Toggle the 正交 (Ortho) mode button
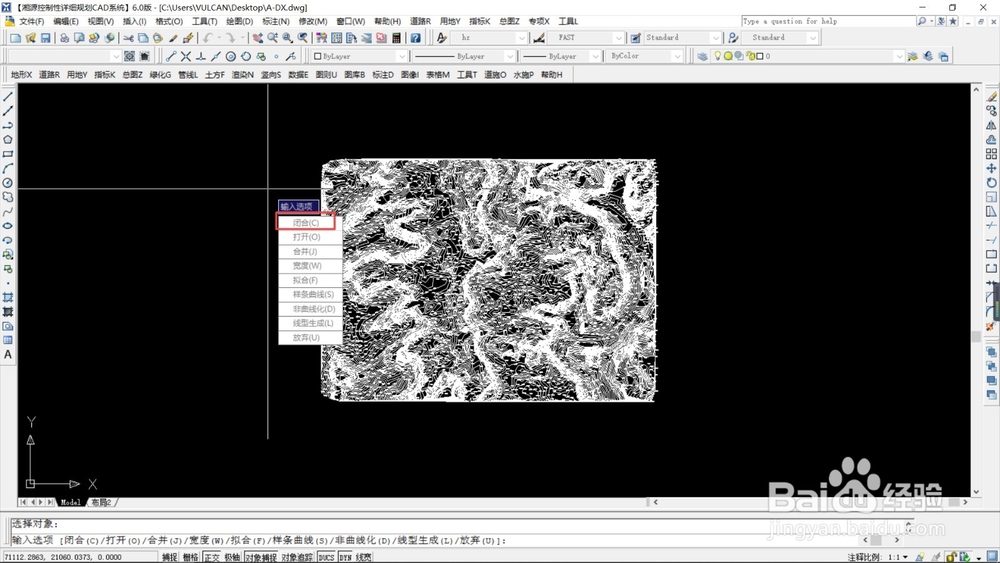Viewport: 1000px width, 563px height. click(x=211, y=557)
